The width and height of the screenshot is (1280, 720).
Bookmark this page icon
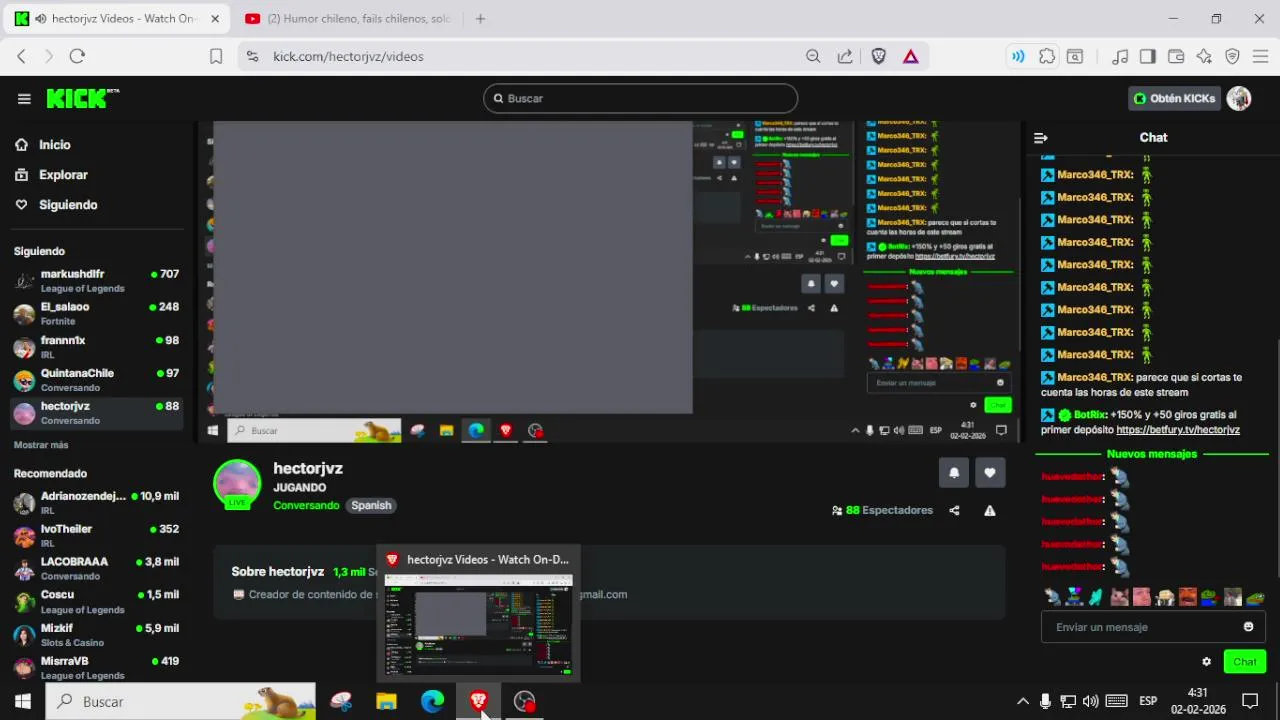pos(216,57)
